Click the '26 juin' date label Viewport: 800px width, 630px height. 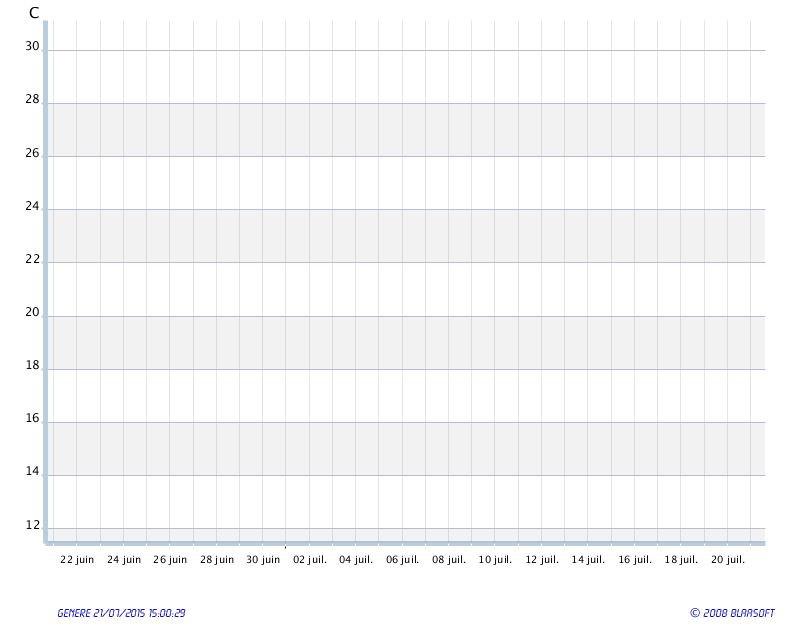pos(170,560)
